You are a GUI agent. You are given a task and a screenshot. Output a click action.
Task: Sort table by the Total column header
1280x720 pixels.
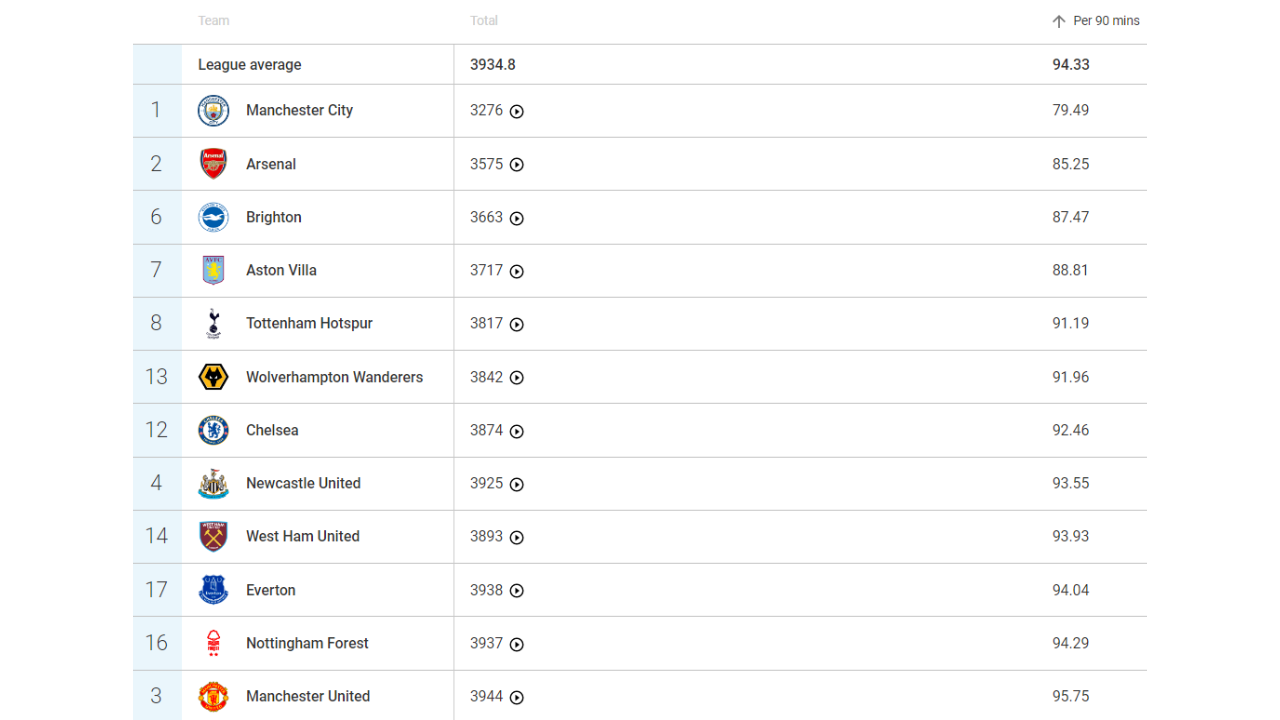pyautogui.click(x=484, y=21)
